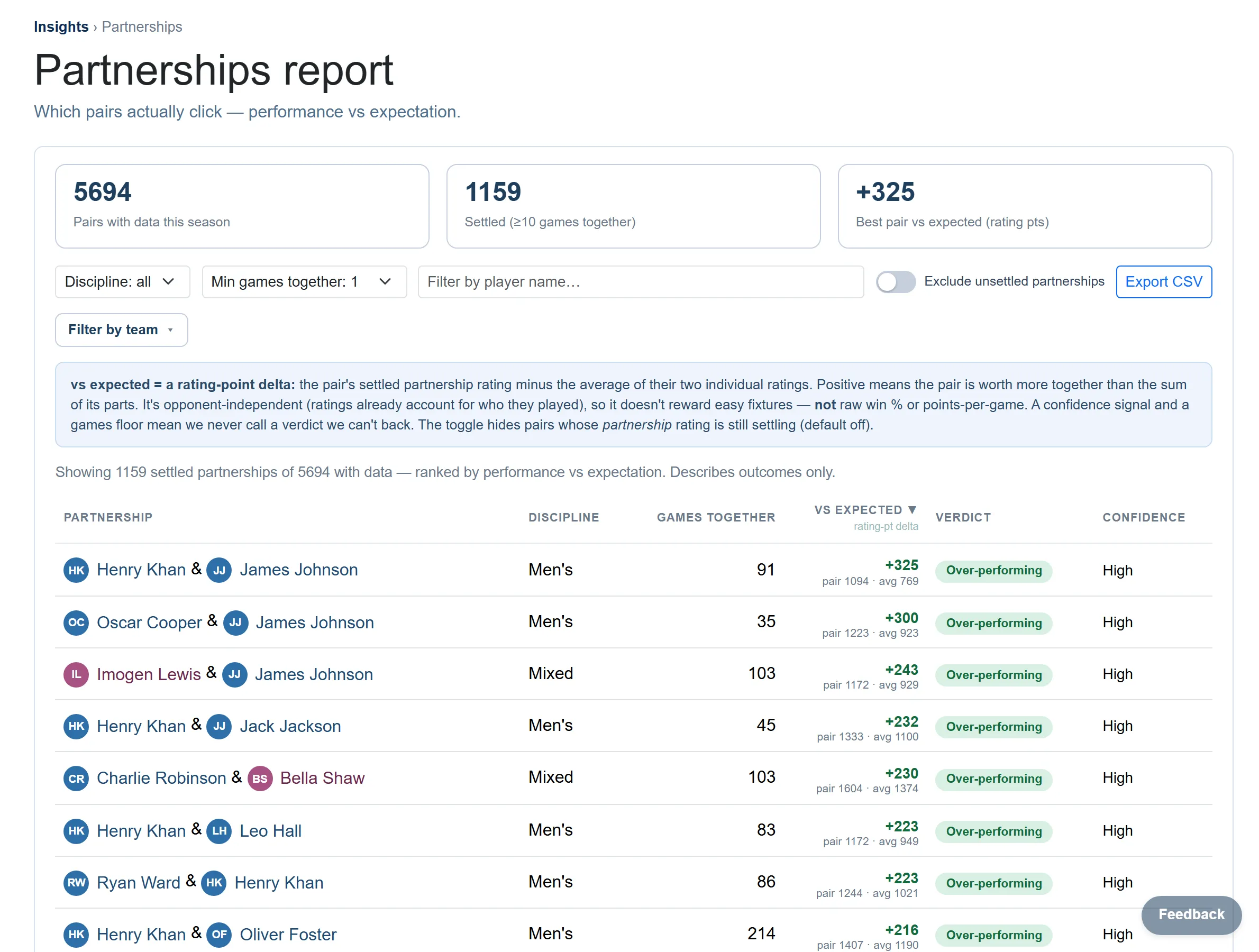Click JJ avatar next to Imogen Lewis
1259x952 pixels.
pos(234,674)
